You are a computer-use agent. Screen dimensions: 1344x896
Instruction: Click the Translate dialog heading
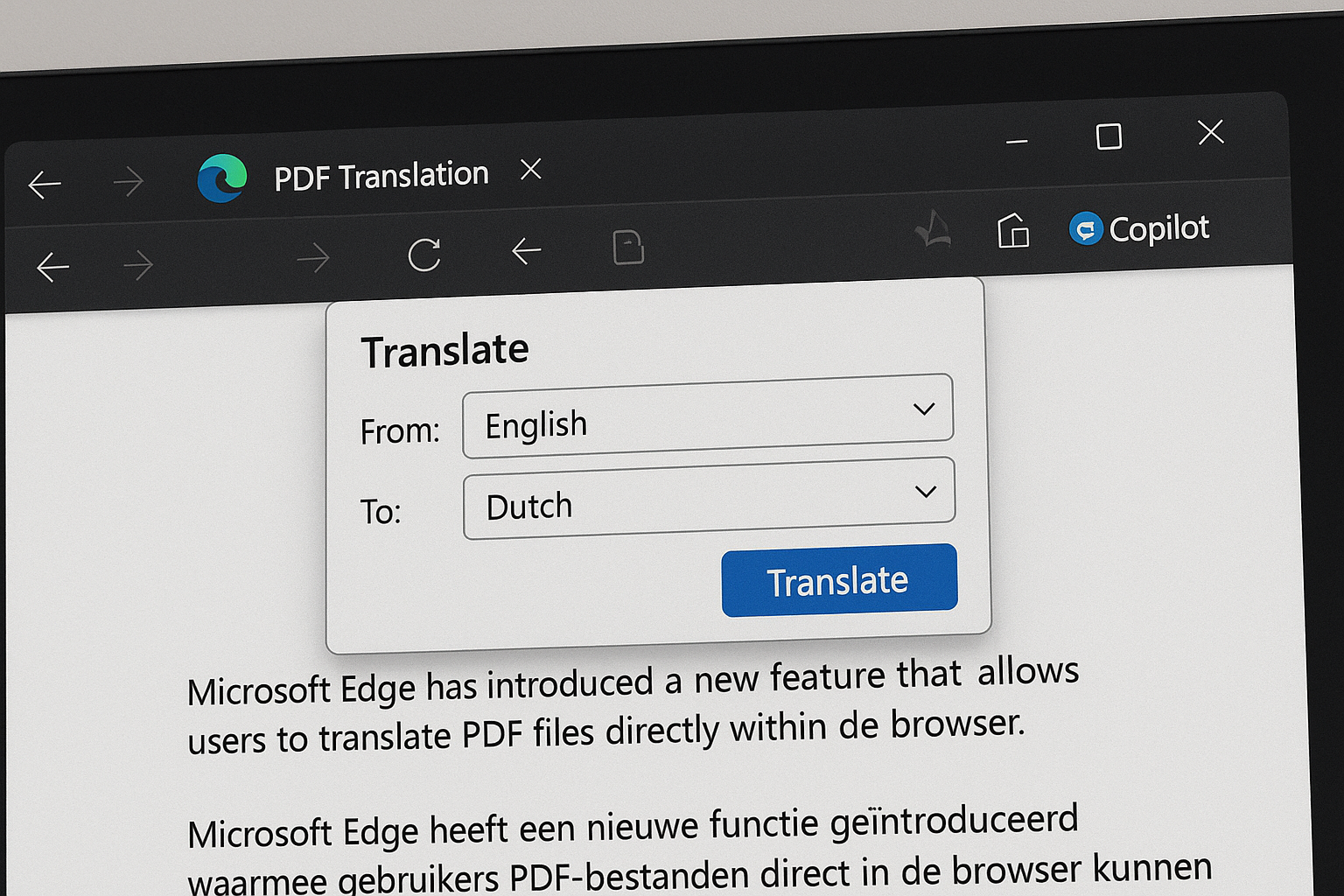coord(444,351)
